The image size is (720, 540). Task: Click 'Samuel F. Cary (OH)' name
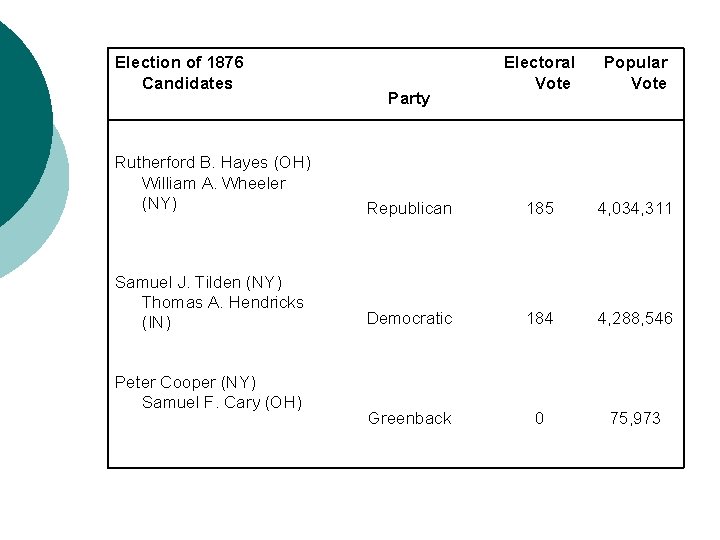pos(222,402)
